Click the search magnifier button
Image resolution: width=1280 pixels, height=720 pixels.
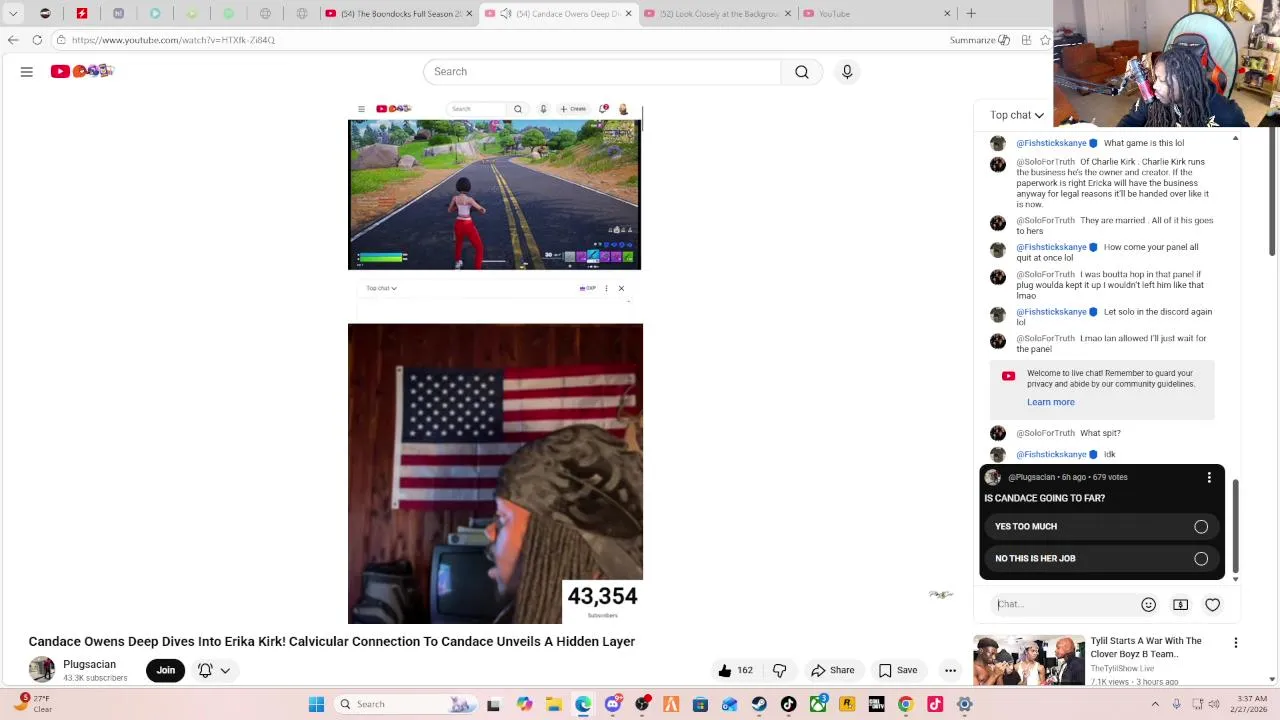(x=802, y=72)
